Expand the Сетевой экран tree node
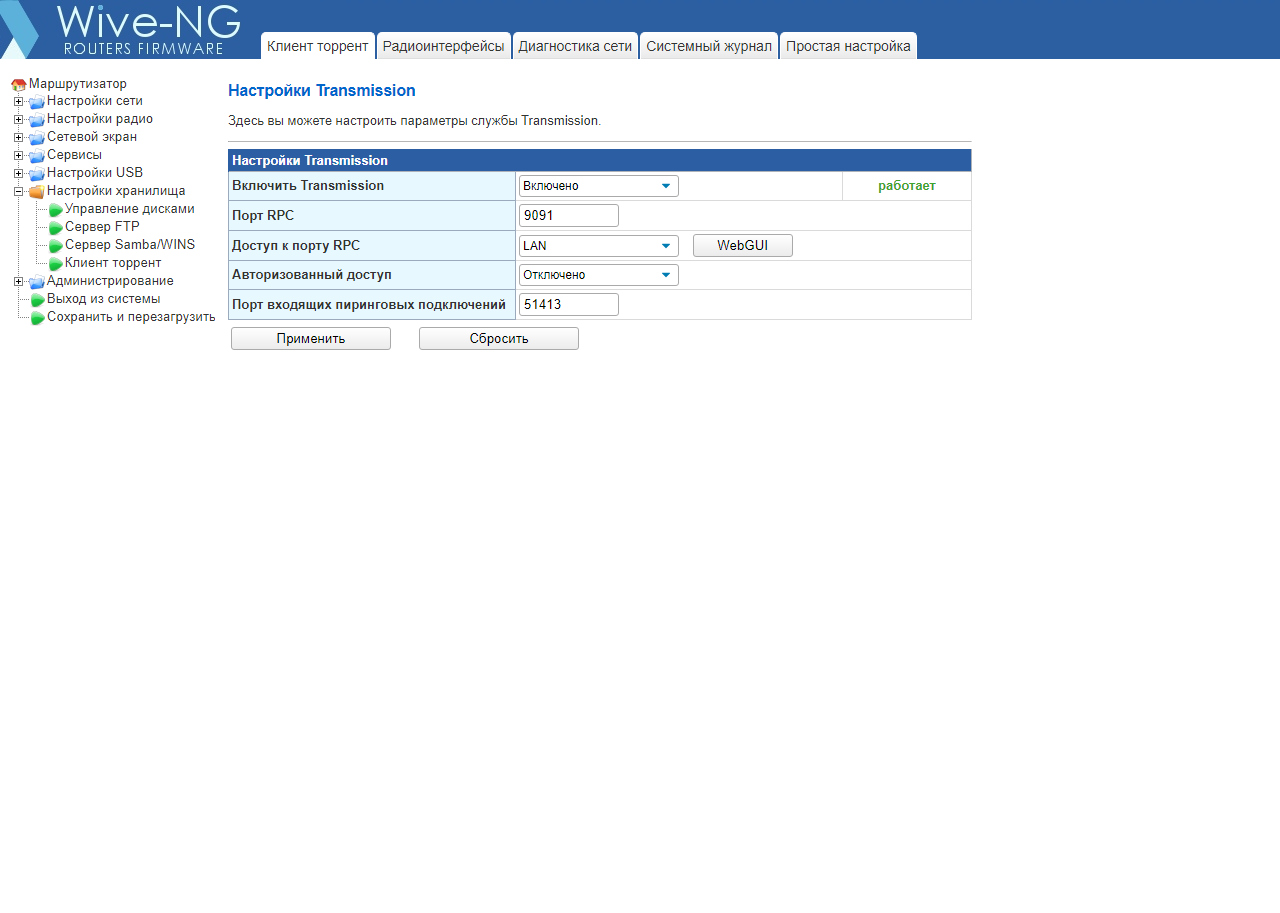Image resolution: width=1280 pixels, height=913 pixels. [x=18, y=137]
